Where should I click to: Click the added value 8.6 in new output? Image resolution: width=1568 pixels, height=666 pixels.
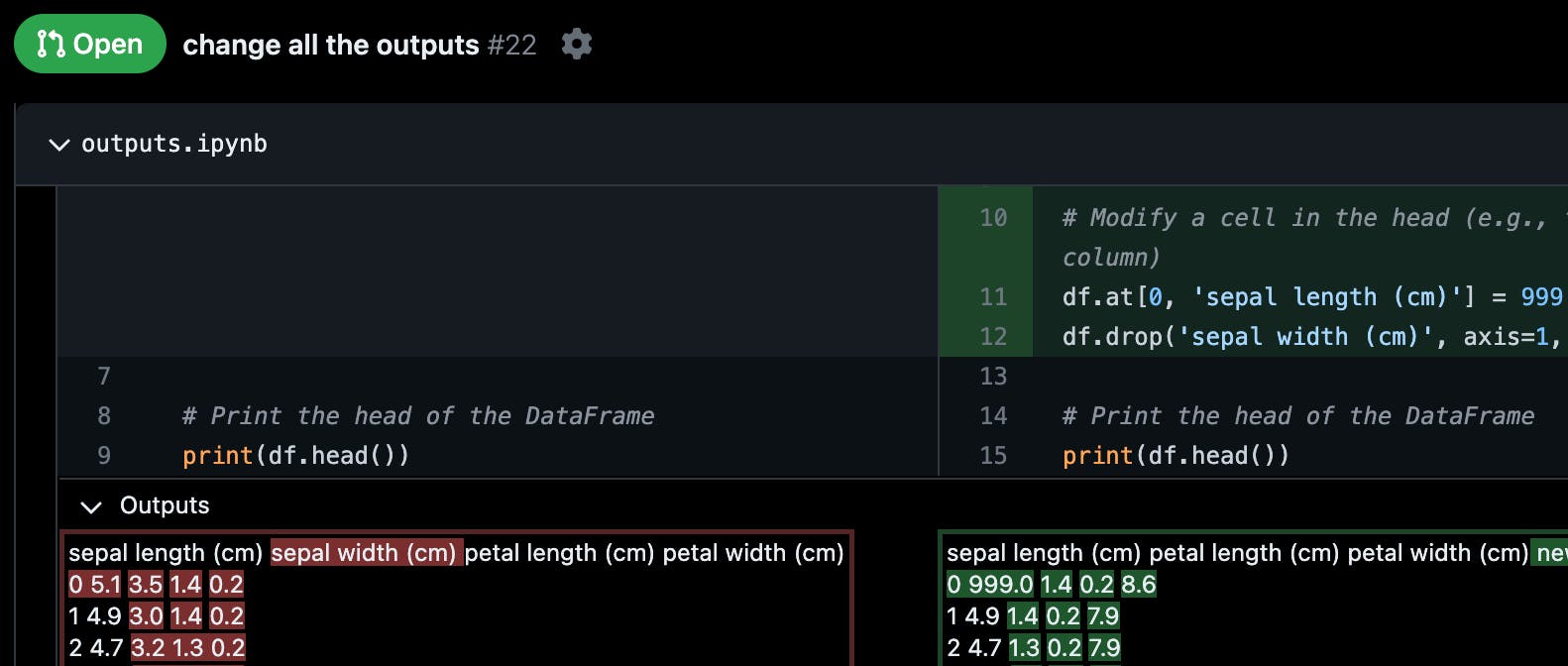pyautogui.click(x=1139, y=585)
